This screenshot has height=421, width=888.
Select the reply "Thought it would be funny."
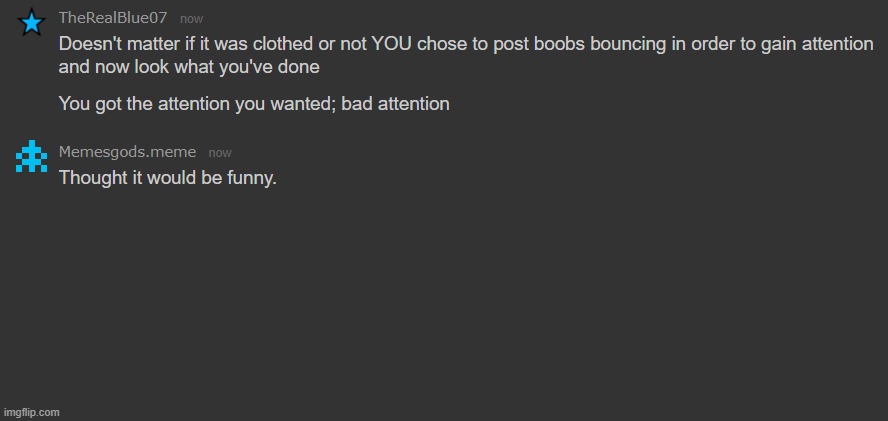click(167, 178)
